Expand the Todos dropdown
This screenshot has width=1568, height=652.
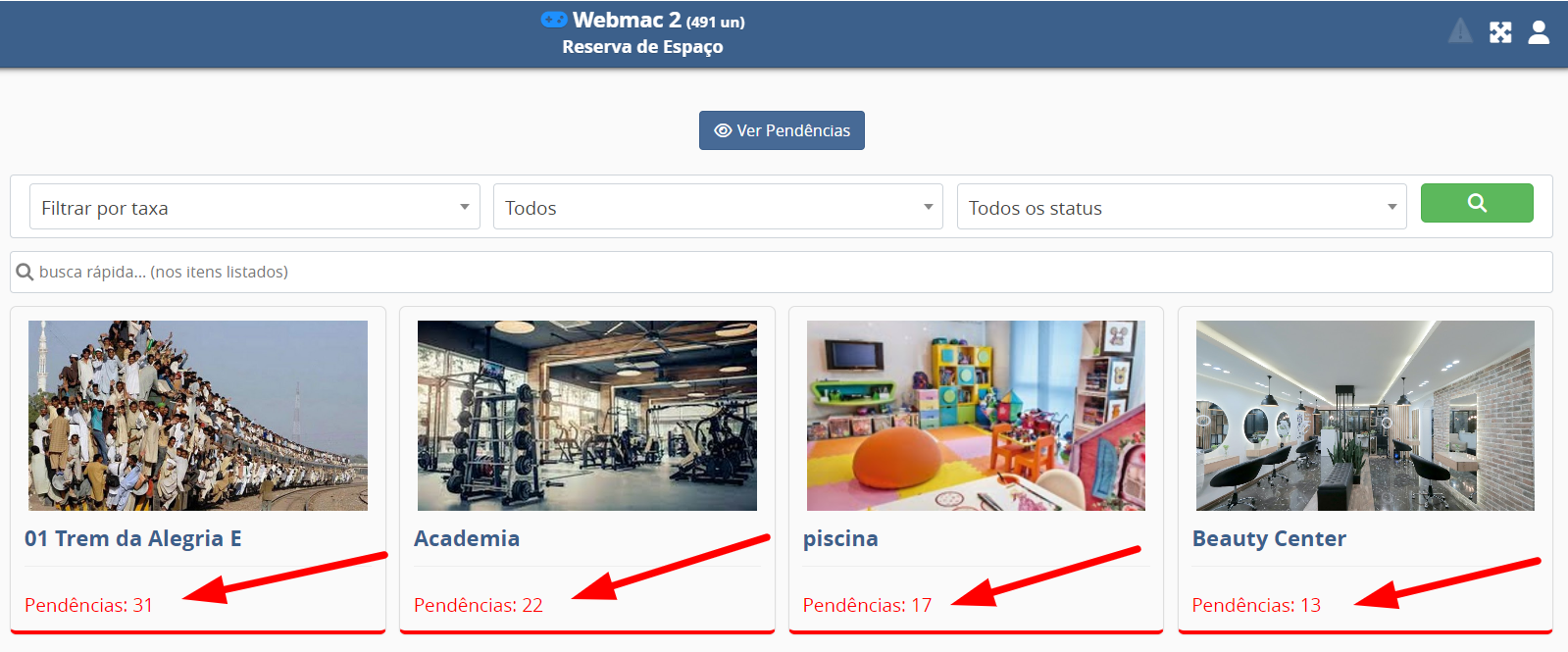tap(718, 207)
